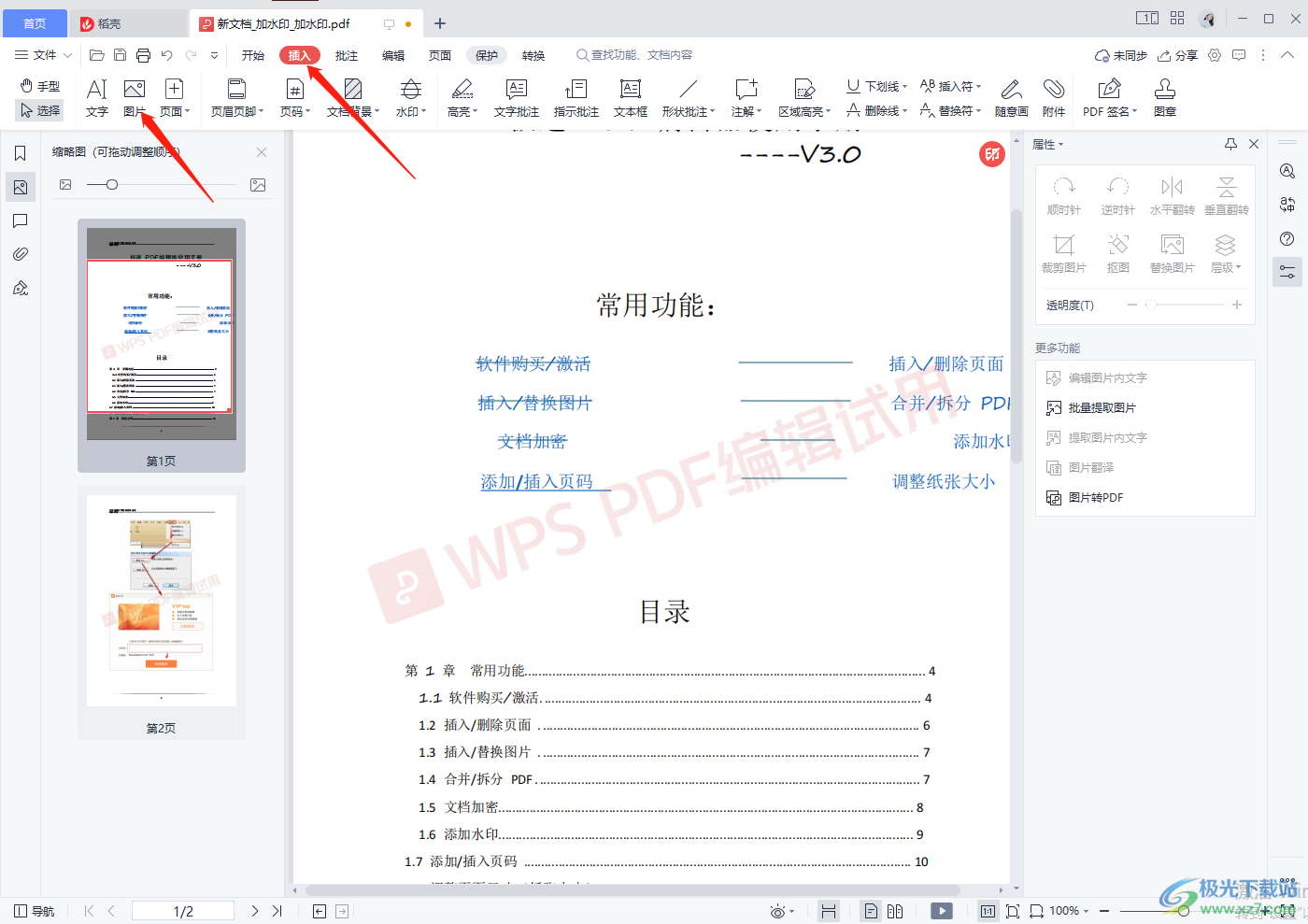Screen dimensions: 1308x924
Task: Toggle the 导航 navigation pane
Action: 34,911
